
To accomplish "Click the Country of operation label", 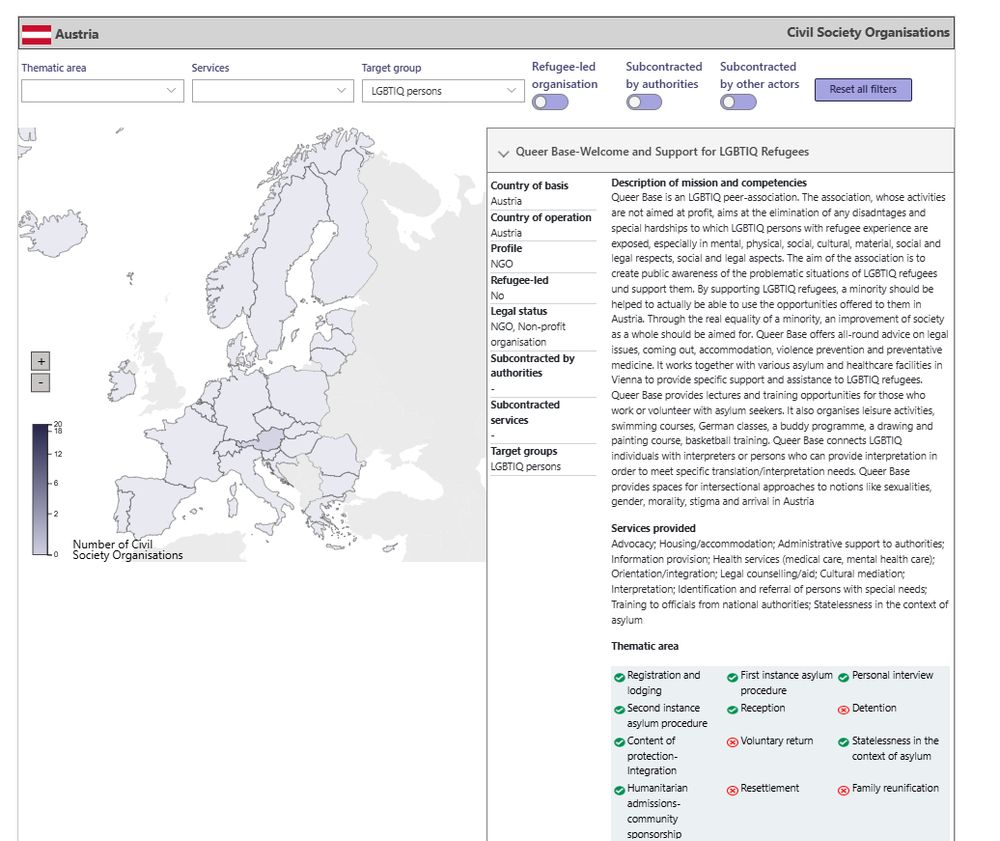I will tap(540, 217).
